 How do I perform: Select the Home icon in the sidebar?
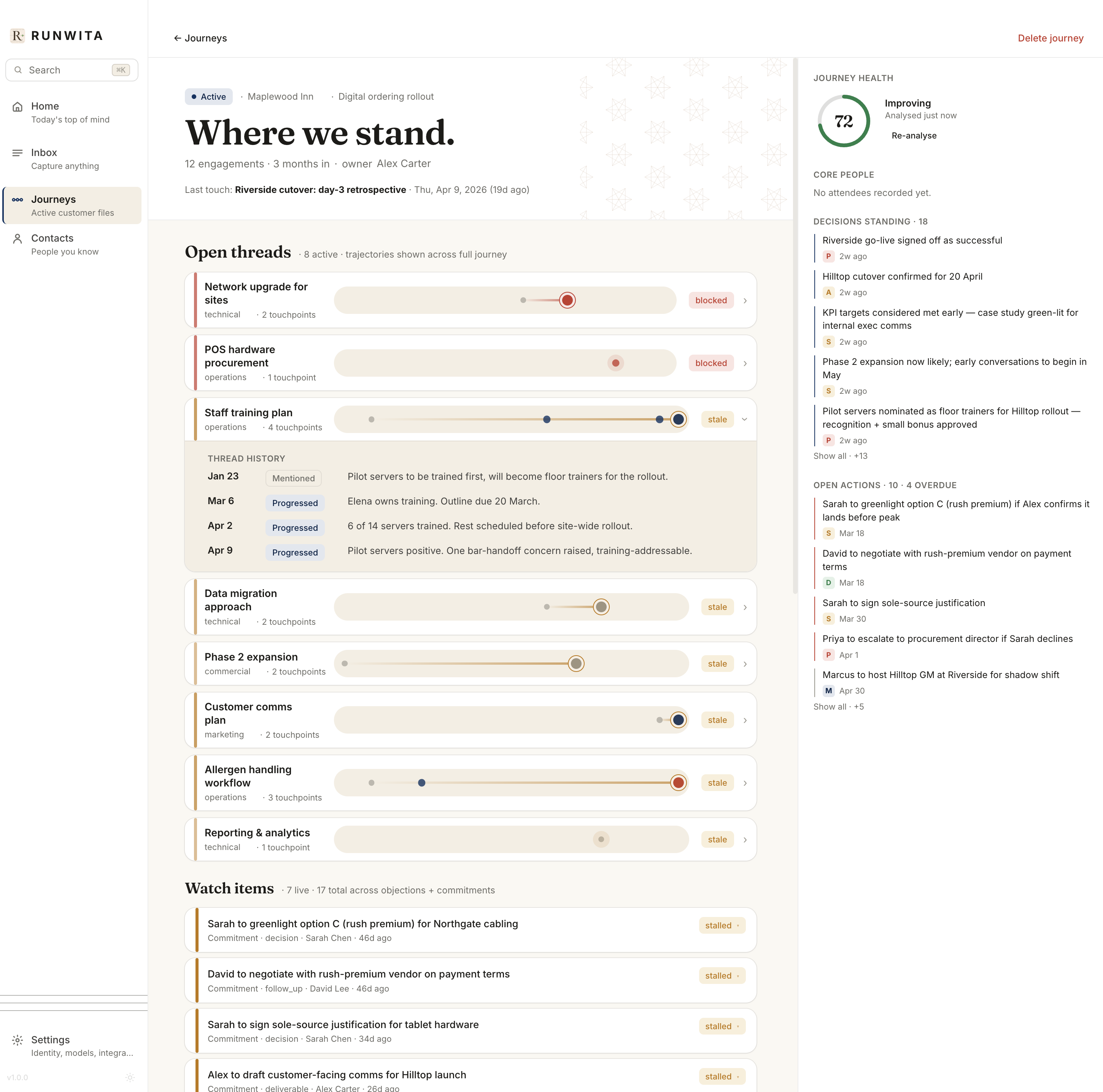(18, 106)
